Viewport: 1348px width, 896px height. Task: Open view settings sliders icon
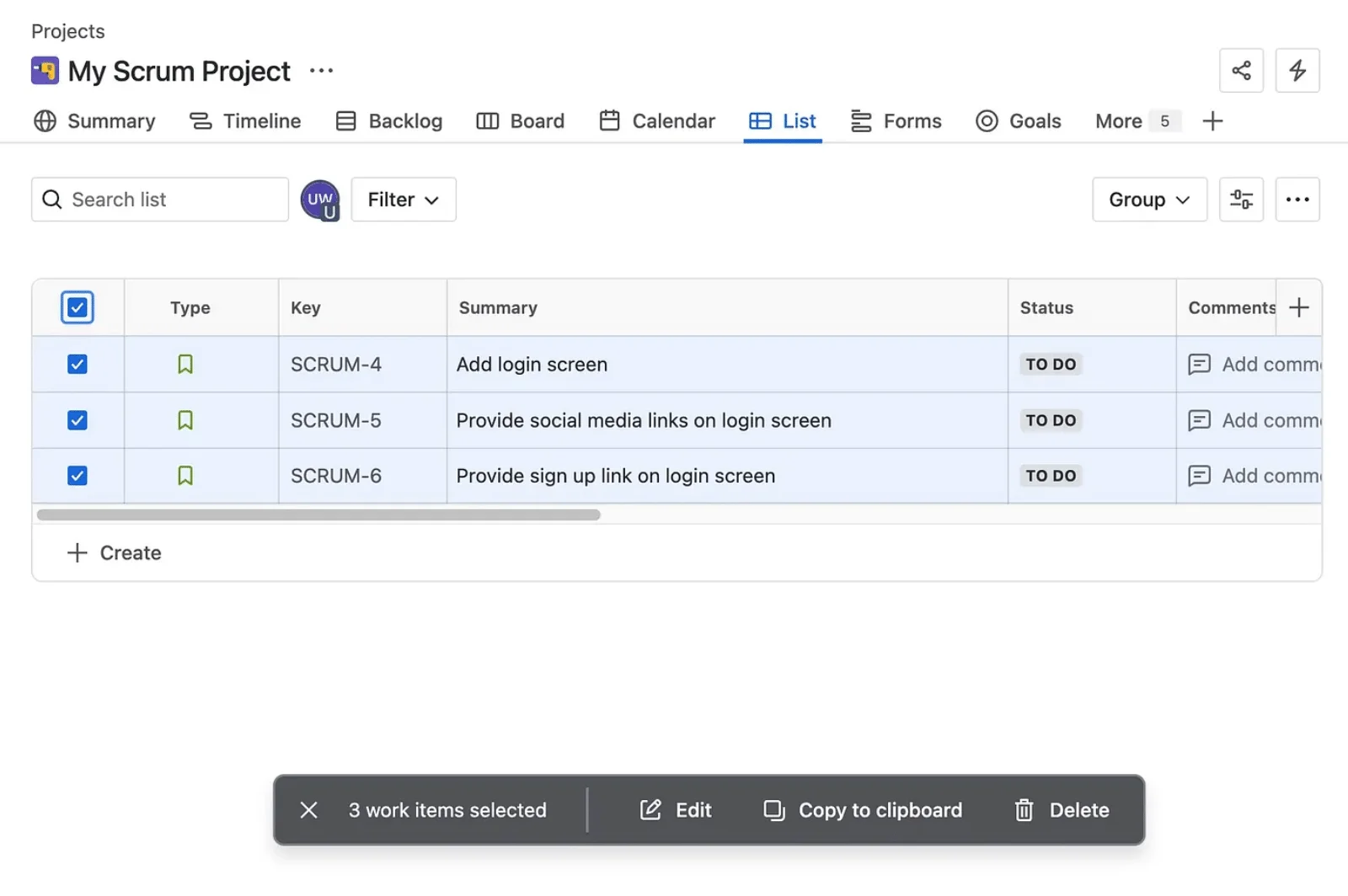(1241, 200)
